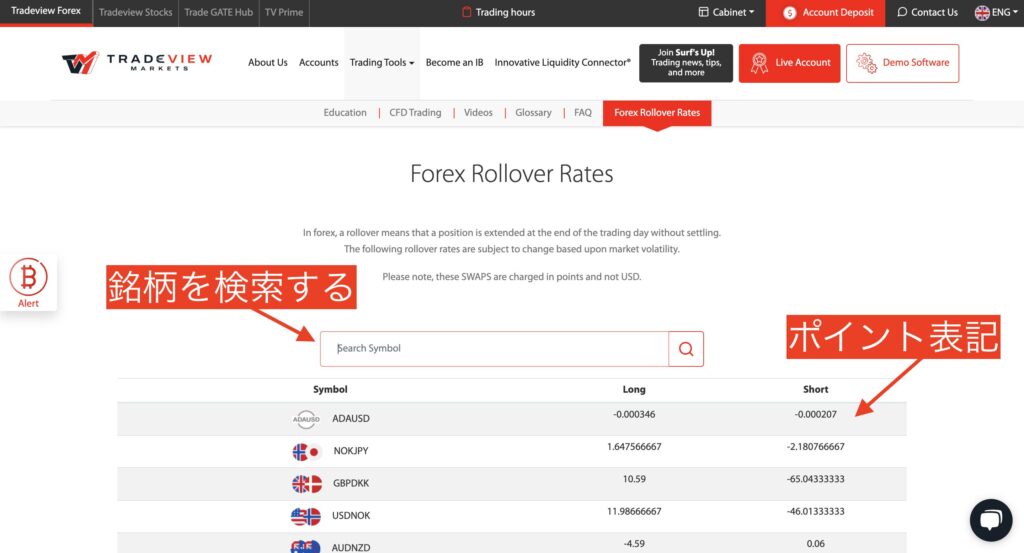Expand the Trading Tools menu
The image size is (1024, 553).
point(381,63)
